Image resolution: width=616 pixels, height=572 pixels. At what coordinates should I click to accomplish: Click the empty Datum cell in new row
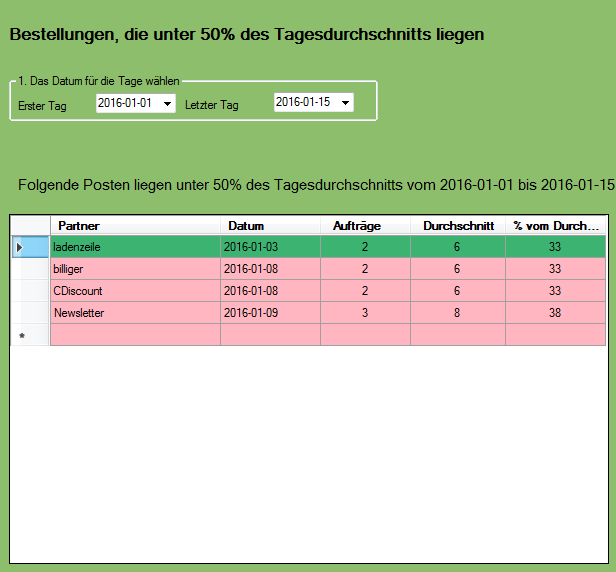click(270, 335)
